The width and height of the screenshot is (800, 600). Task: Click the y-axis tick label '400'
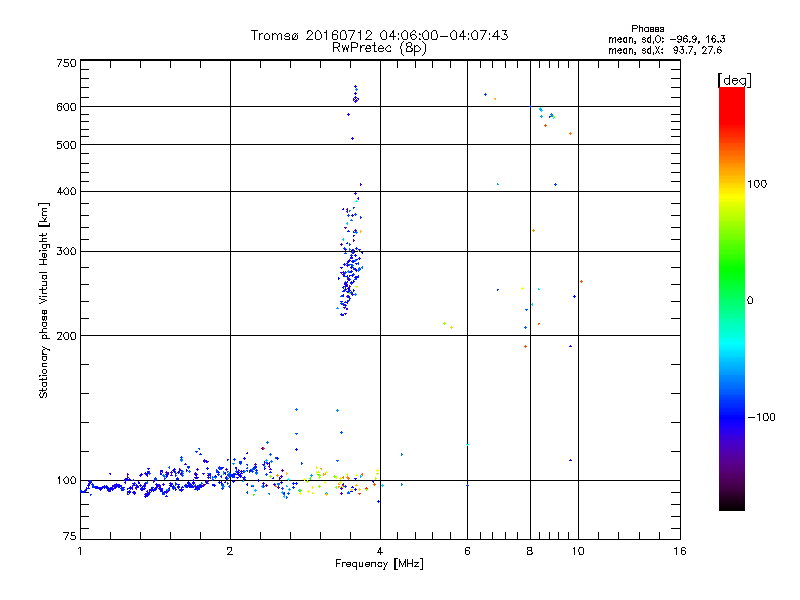(66, 191)
